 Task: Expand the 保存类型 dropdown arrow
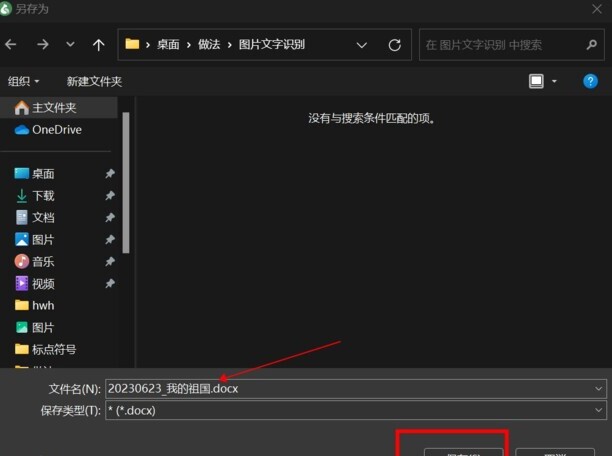pyautogui.click(x=598, y=410)
